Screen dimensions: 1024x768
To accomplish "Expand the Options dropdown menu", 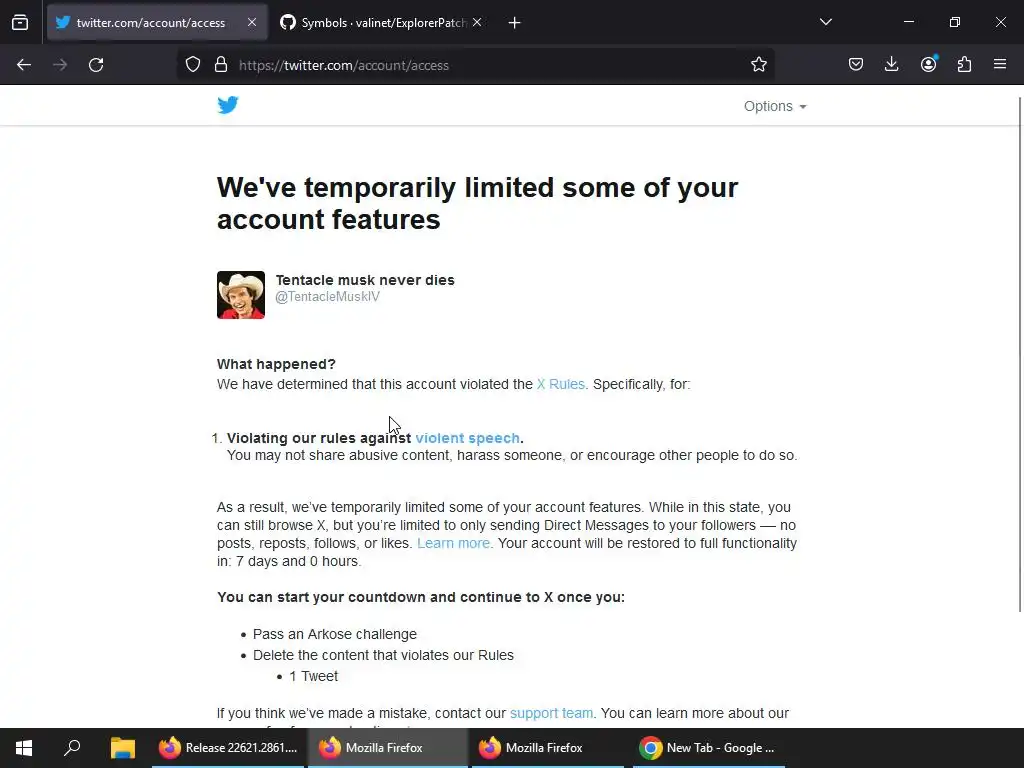I will (775, 106).
